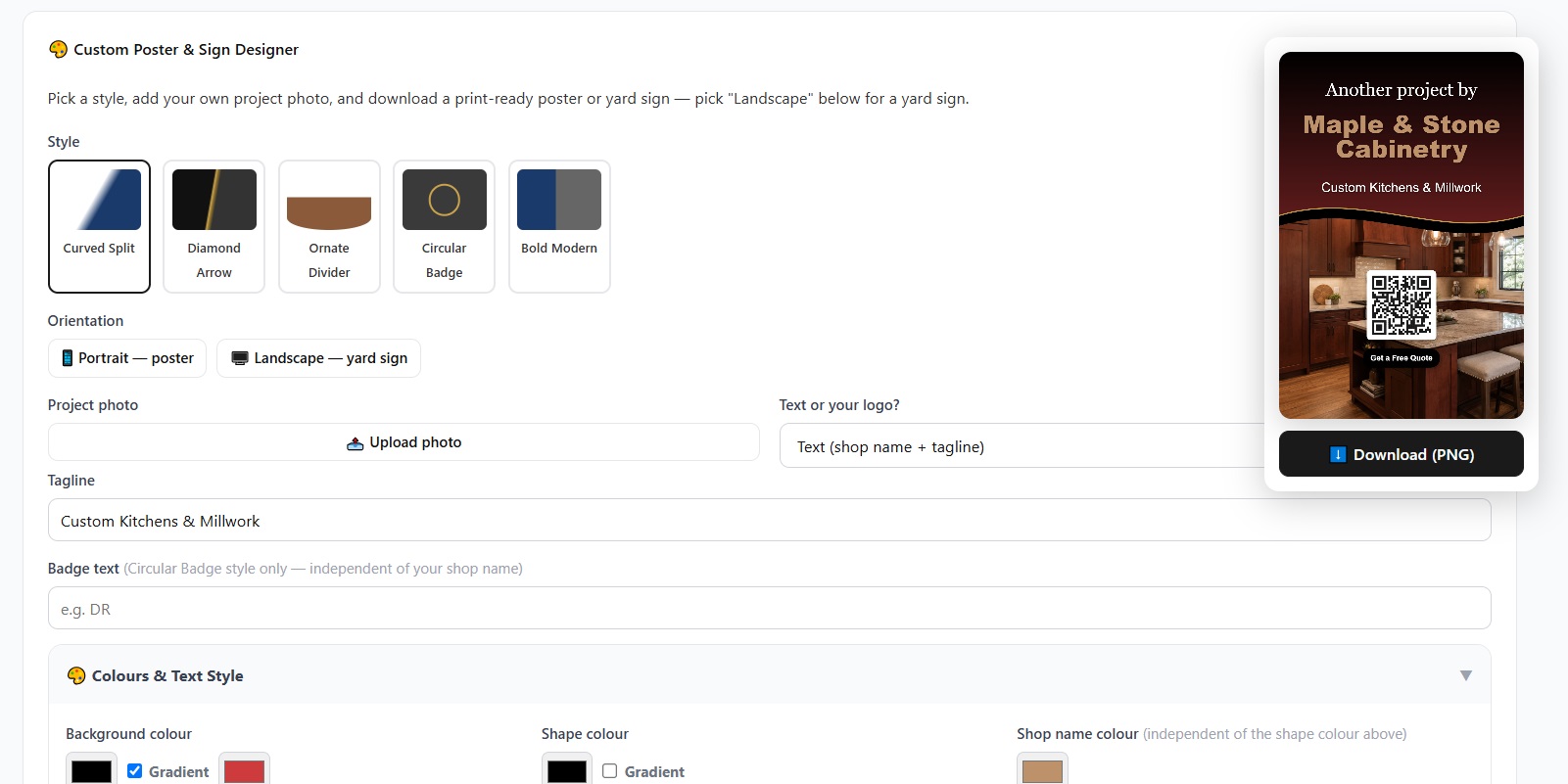Click into the Badge text input field
The image size is (1568, 784).
[x=770, y=609]
